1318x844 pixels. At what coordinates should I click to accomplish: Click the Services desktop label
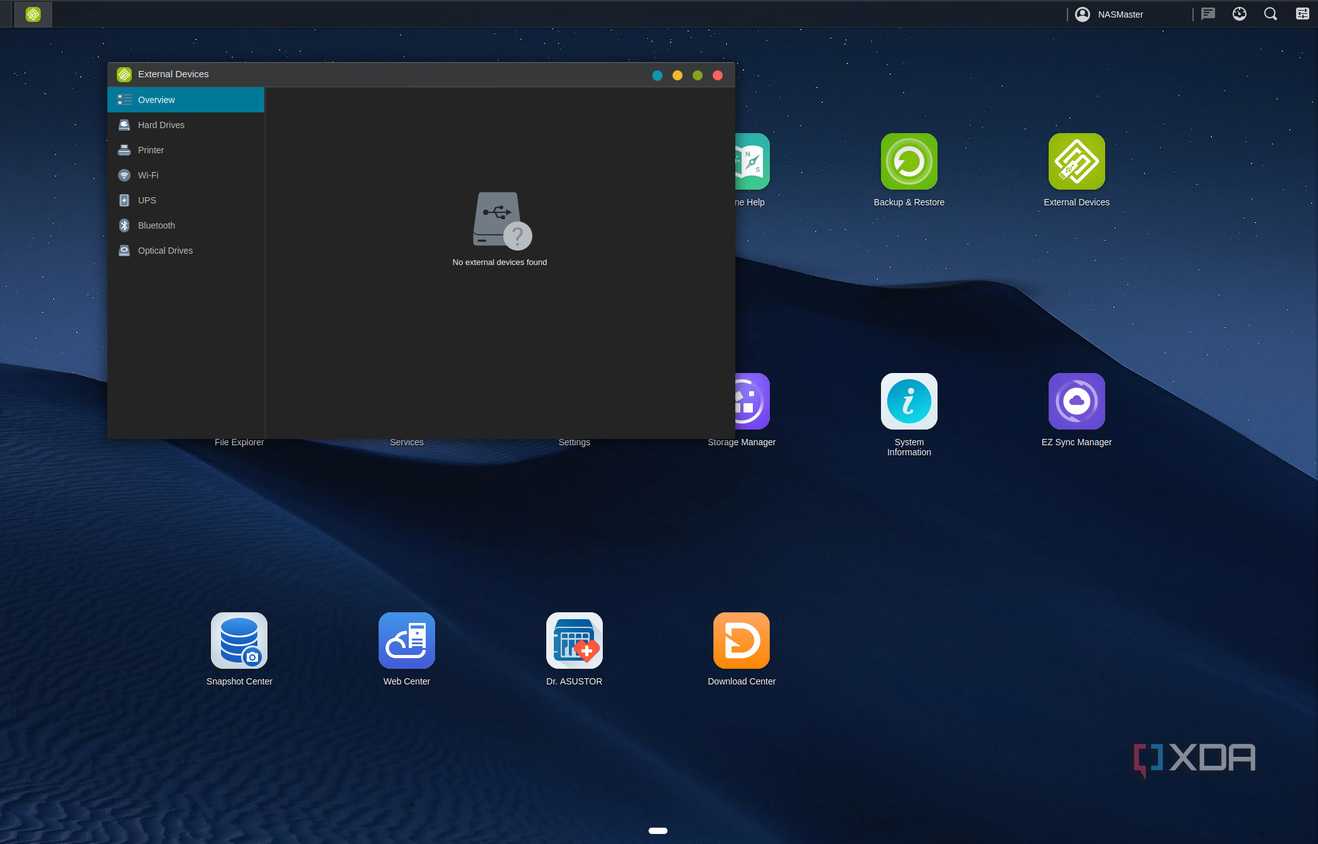(x=407, y=442)
